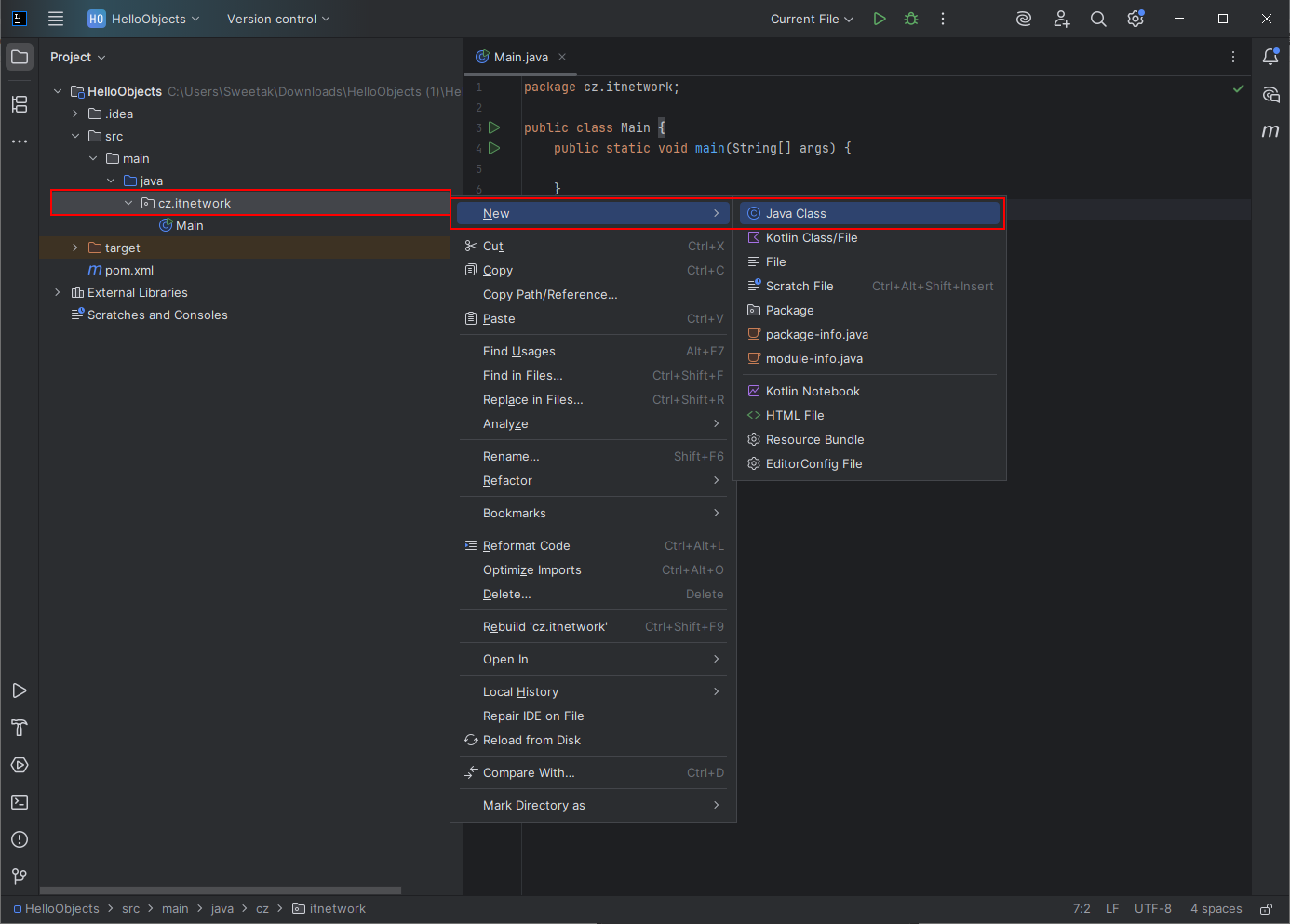This screenshot has height=924, width=1290.
Task: Click the green inspection checkmark in the editor
Action: coord(1238,88)
